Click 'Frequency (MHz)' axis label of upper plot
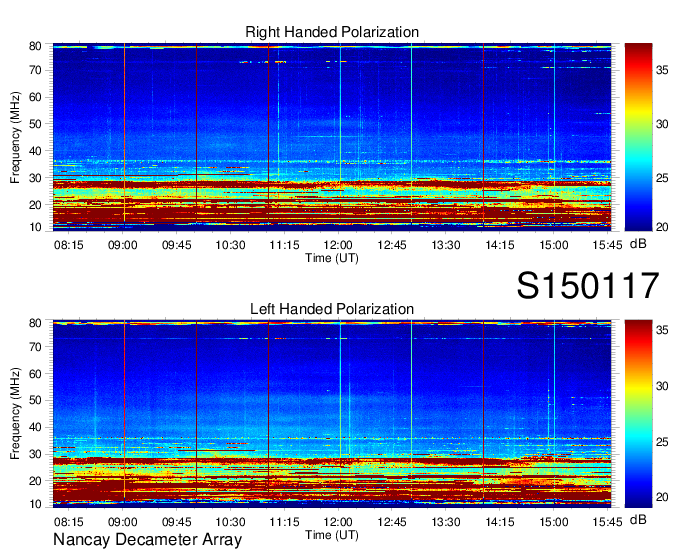This screenshot has height=552, width=680. click(x=15, y=137)
